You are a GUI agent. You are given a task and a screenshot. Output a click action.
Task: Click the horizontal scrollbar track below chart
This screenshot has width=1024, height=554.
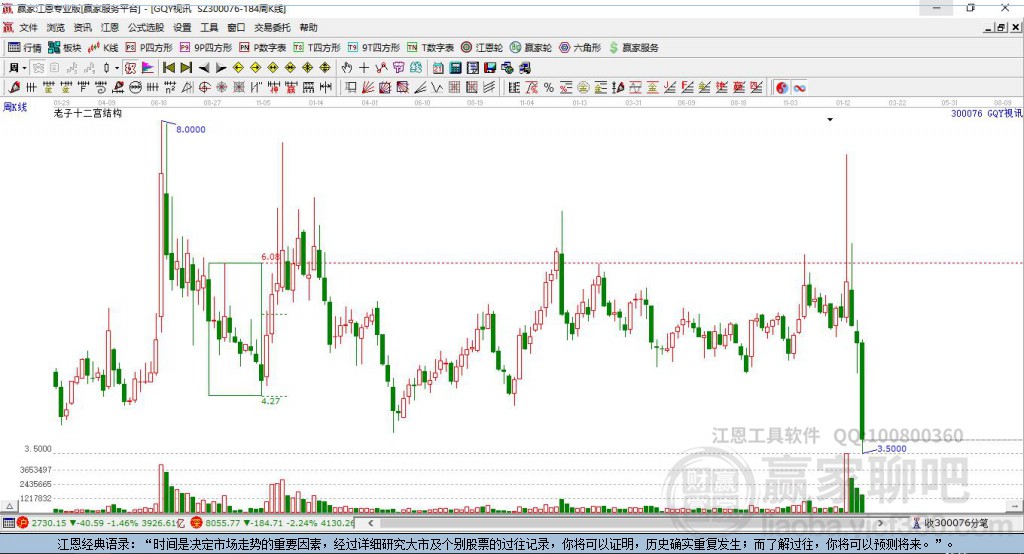[626, 523]
